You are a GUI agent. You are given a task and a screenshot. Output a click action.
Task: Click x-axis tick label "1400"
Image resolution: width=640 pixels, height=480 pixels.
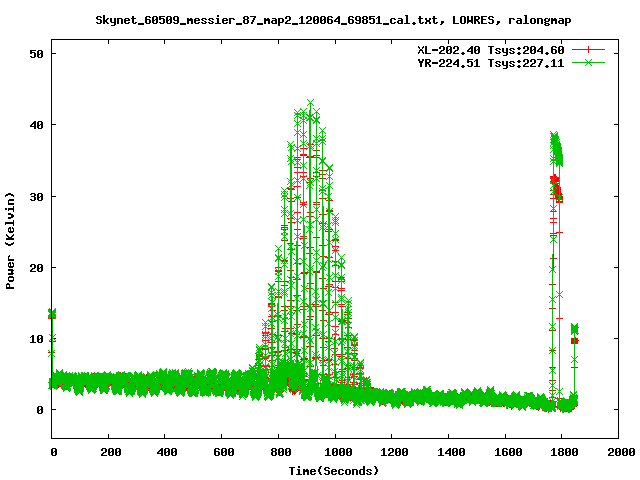coord(451,452)
